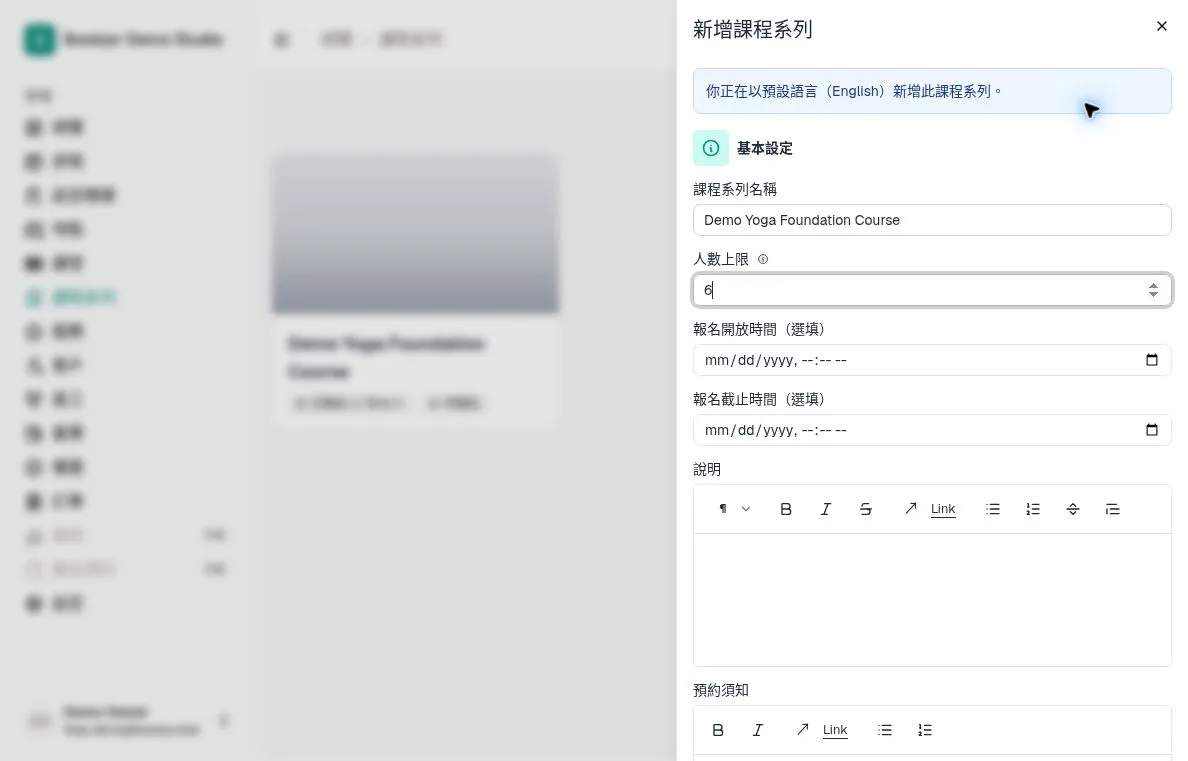1188x761 pixels.
Task: Toggle Bold in the 說明 editor toolbar
Action: [786, 509]
